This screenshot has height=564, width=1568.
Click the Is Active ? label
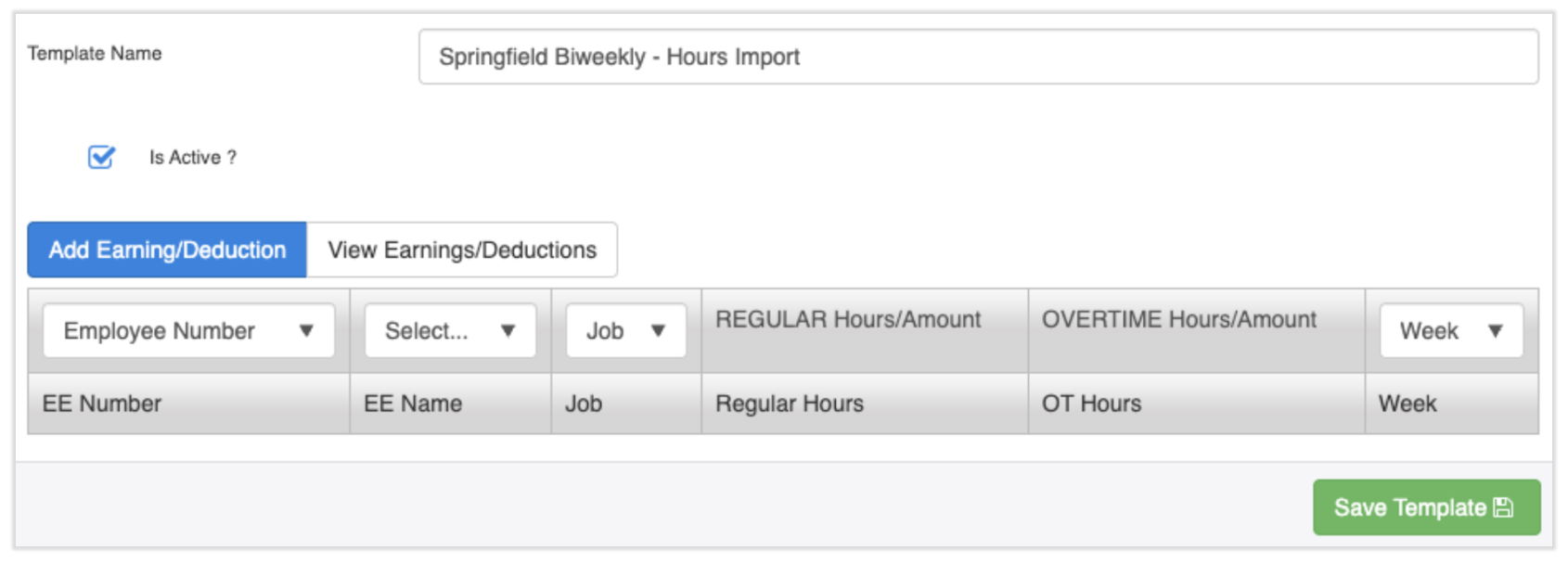(193, 158)
